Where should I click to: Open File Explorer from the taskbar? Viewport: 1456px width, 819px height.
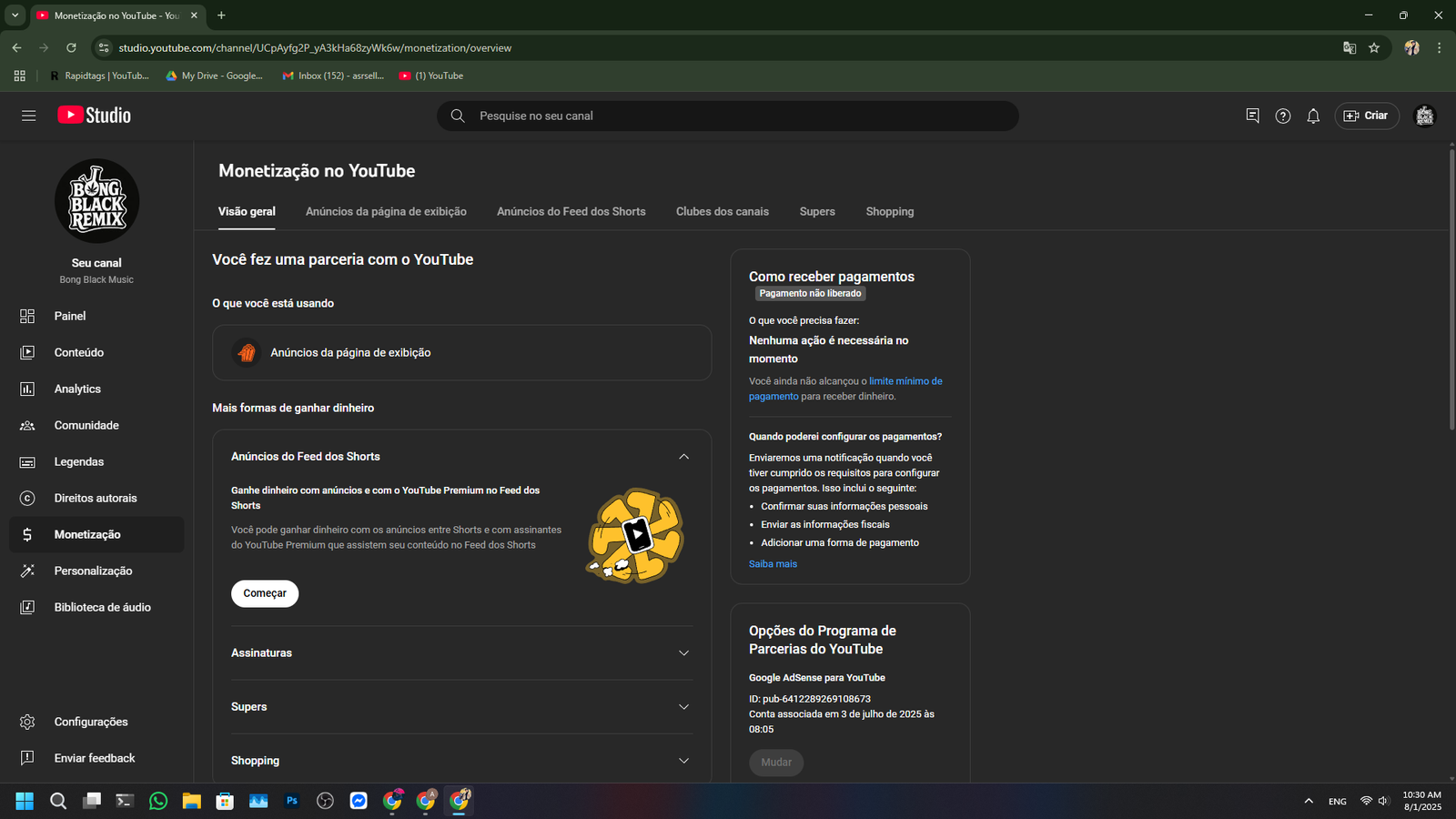tap(191, 801)
